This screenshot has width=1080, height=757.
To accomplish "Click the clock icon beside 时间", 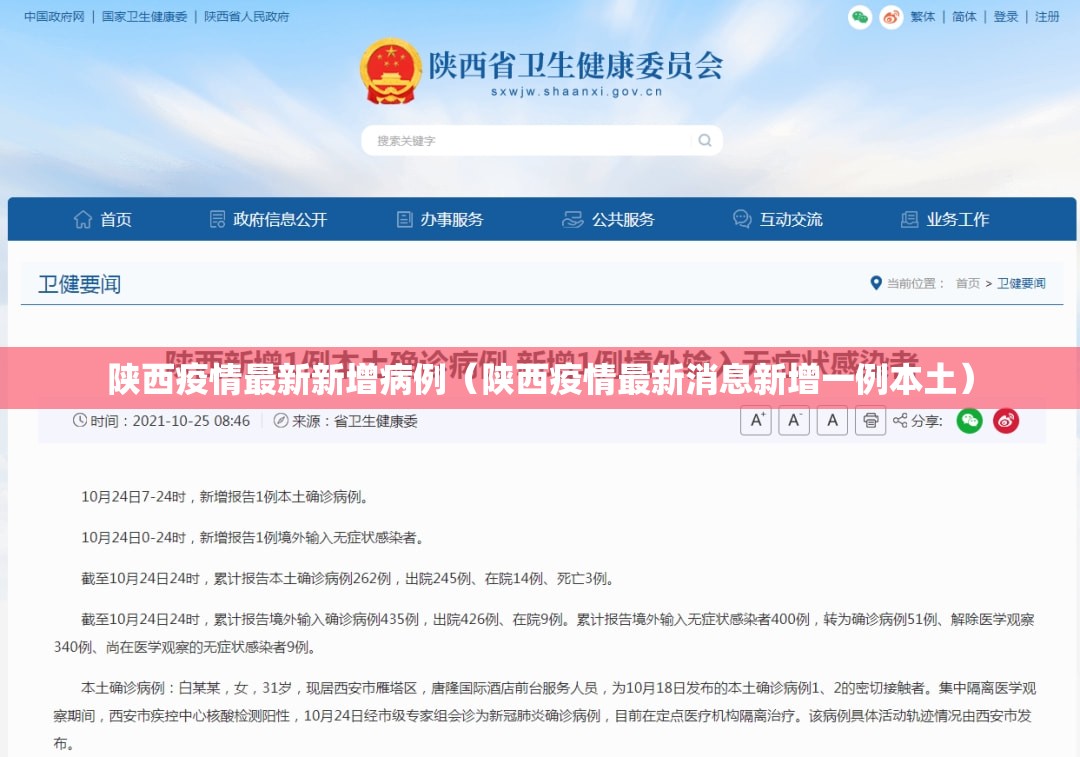I will tap(80, 420).
